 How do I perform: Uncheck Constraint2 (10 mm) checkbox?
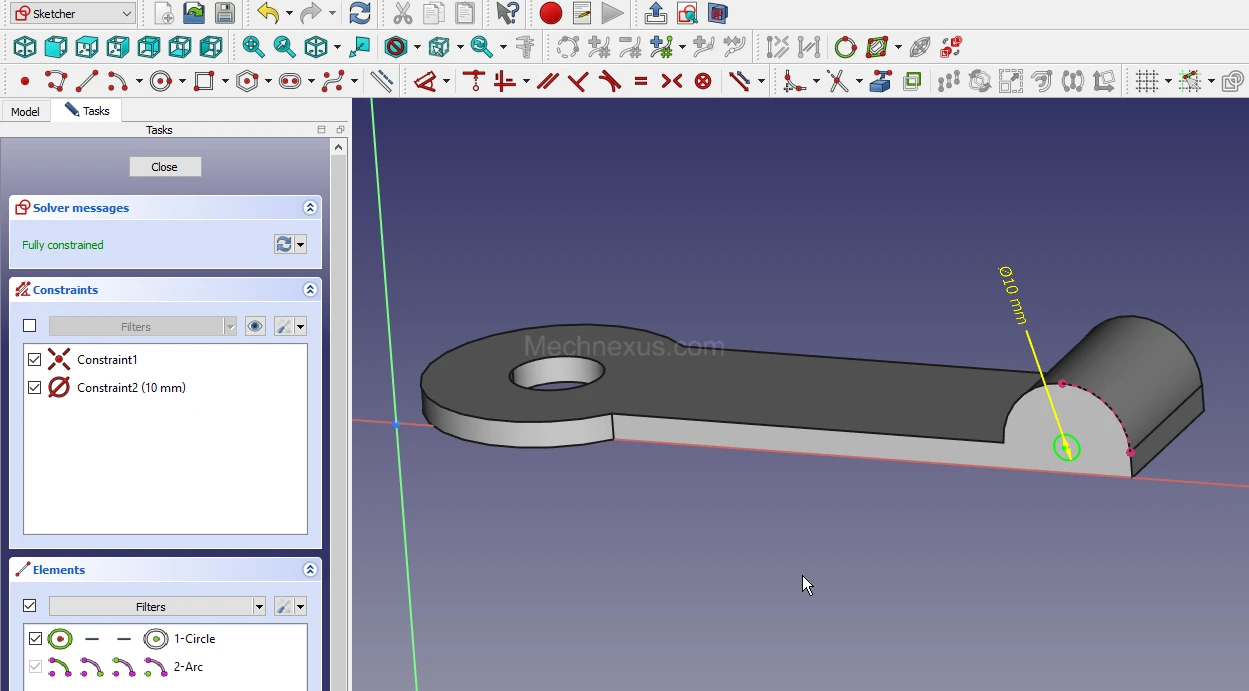point(35,388)
